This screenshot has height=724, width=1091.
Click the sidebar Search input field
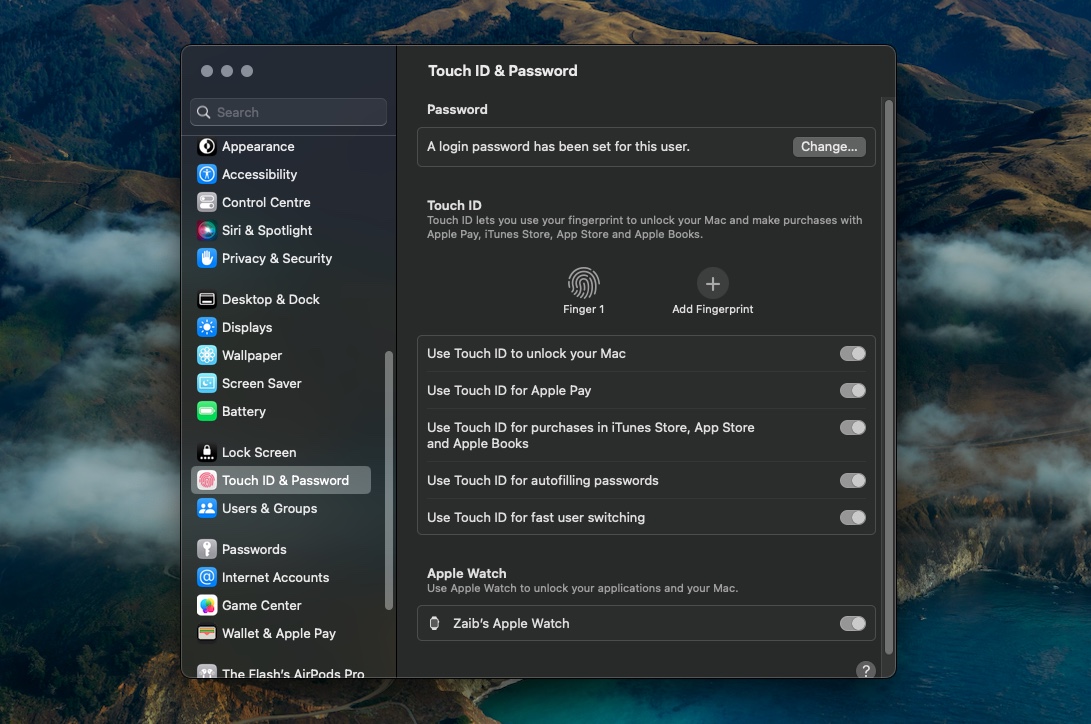[x=288, y=112]
